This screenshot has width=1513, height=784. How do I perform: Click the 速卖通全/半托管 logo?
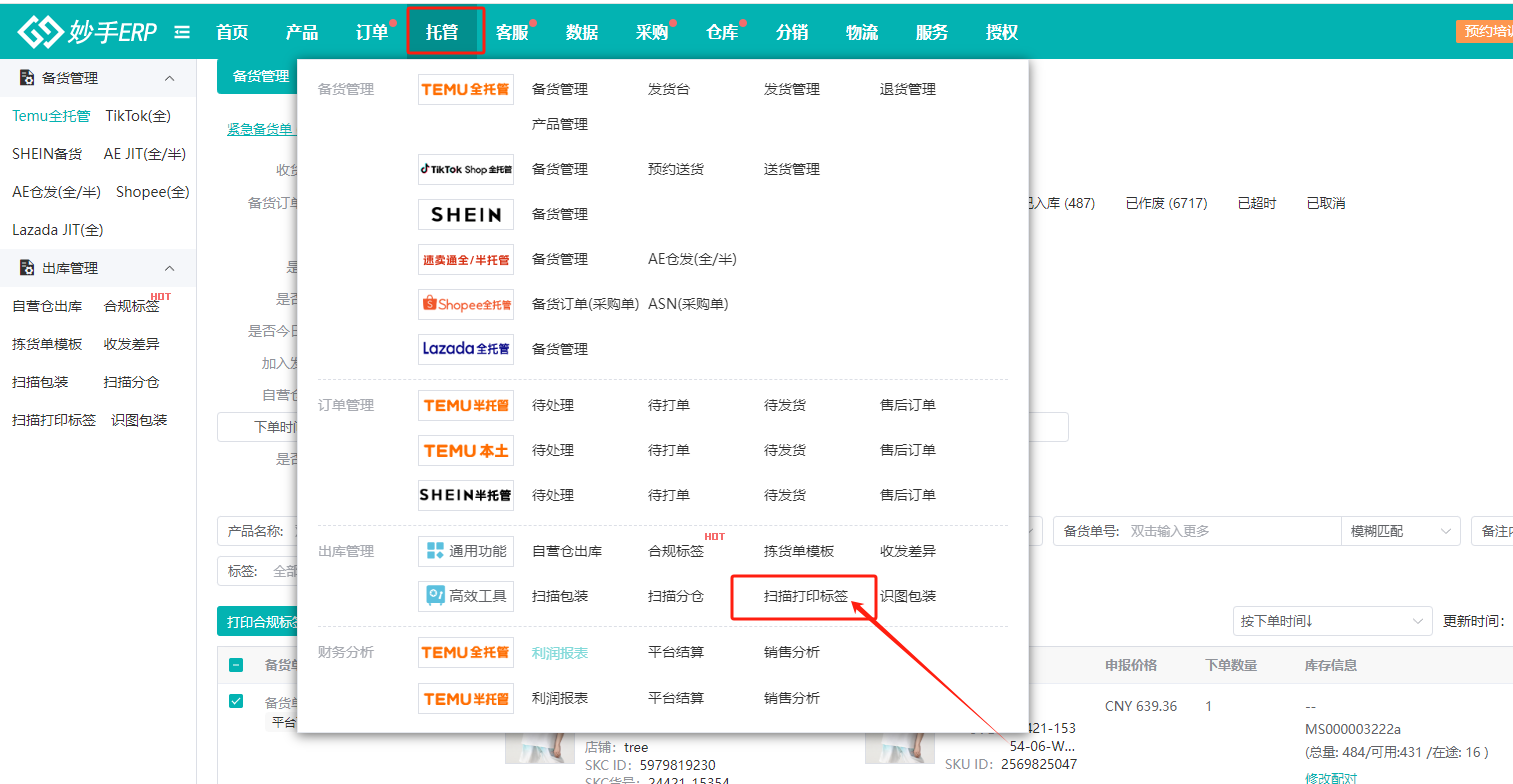pos(466,259)
